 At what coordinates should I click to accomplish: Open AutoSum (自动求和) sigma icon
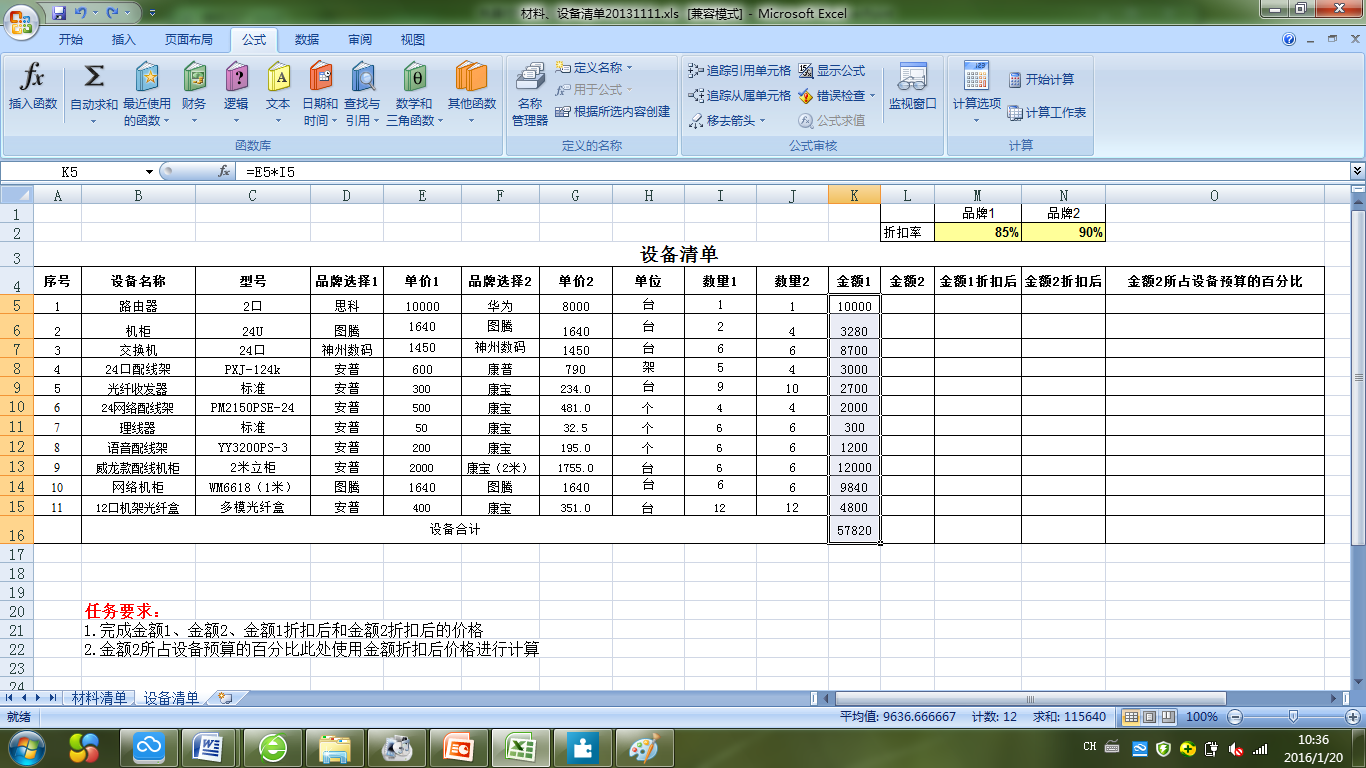[x=93, y=77]
